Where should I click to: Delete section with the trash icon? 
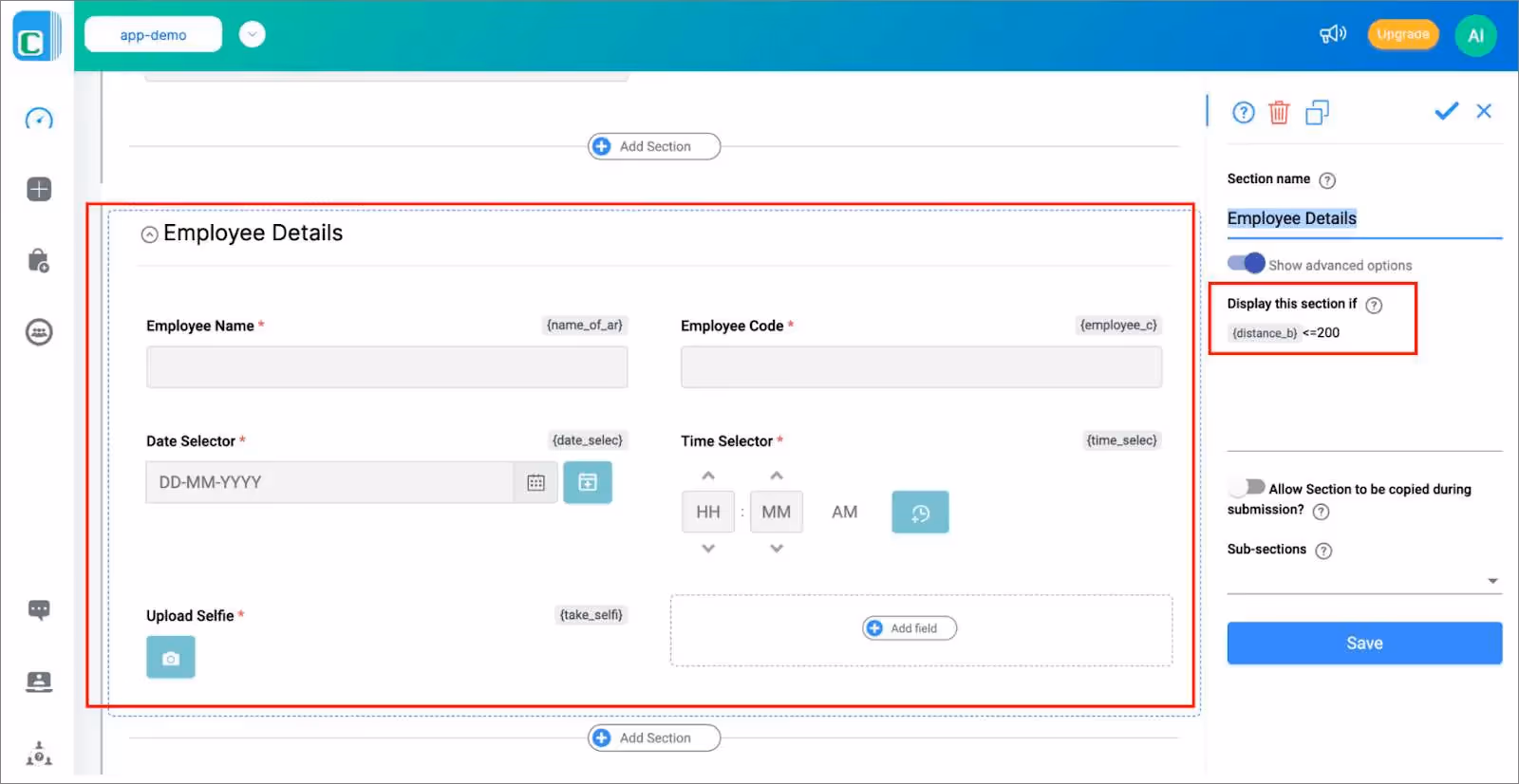point(1279,113)
